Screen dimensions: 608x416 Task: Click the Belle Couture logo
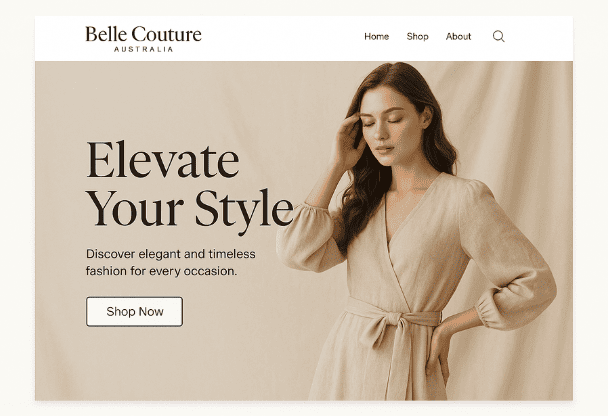pyautogui.click(x=143, y=34)
